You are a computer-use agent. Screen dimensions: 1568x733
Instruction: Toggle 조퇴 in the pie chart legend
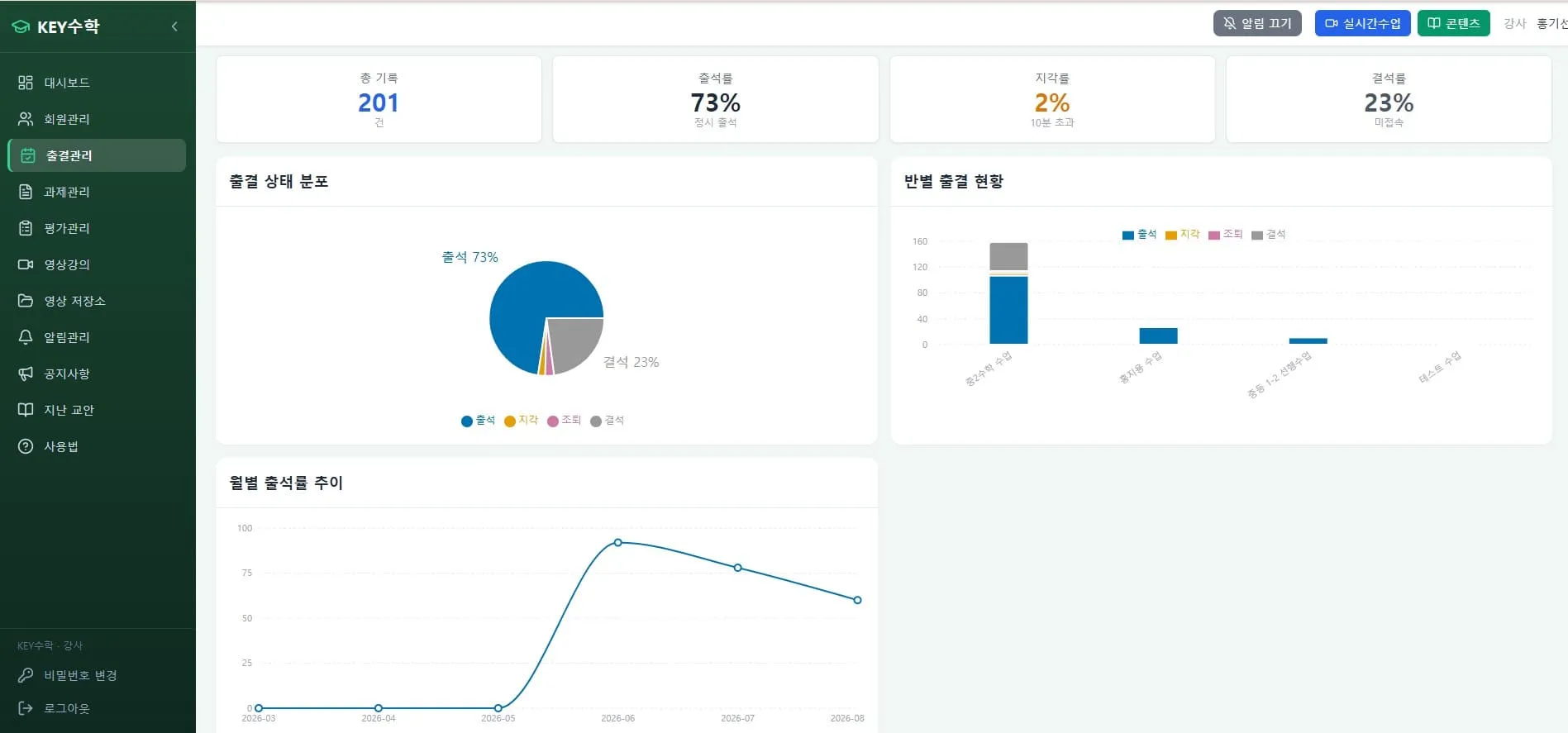564,421
